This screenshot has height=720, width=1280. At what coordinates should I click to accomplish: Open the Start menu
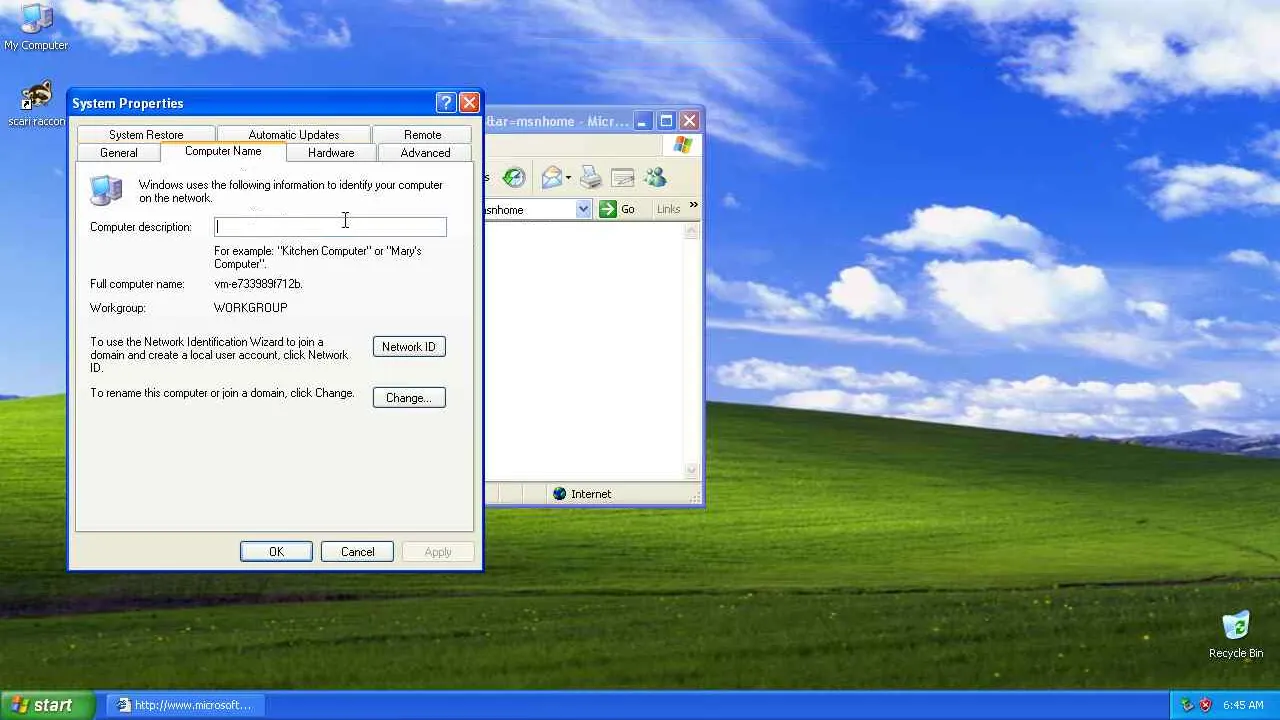pyautogui.click(x=47, y=705)
